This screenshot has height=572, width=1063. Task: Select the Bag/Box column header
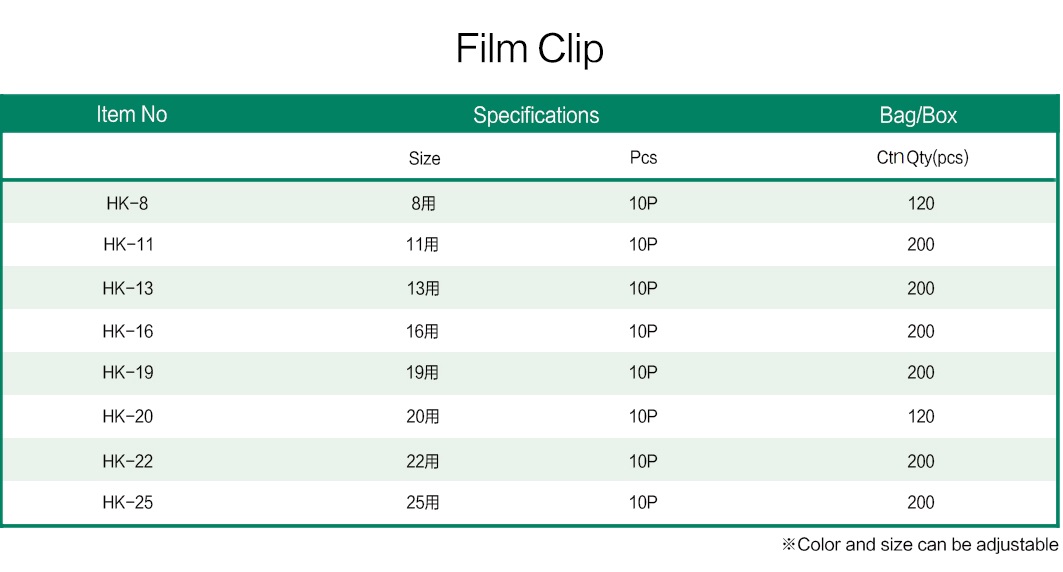918,115
